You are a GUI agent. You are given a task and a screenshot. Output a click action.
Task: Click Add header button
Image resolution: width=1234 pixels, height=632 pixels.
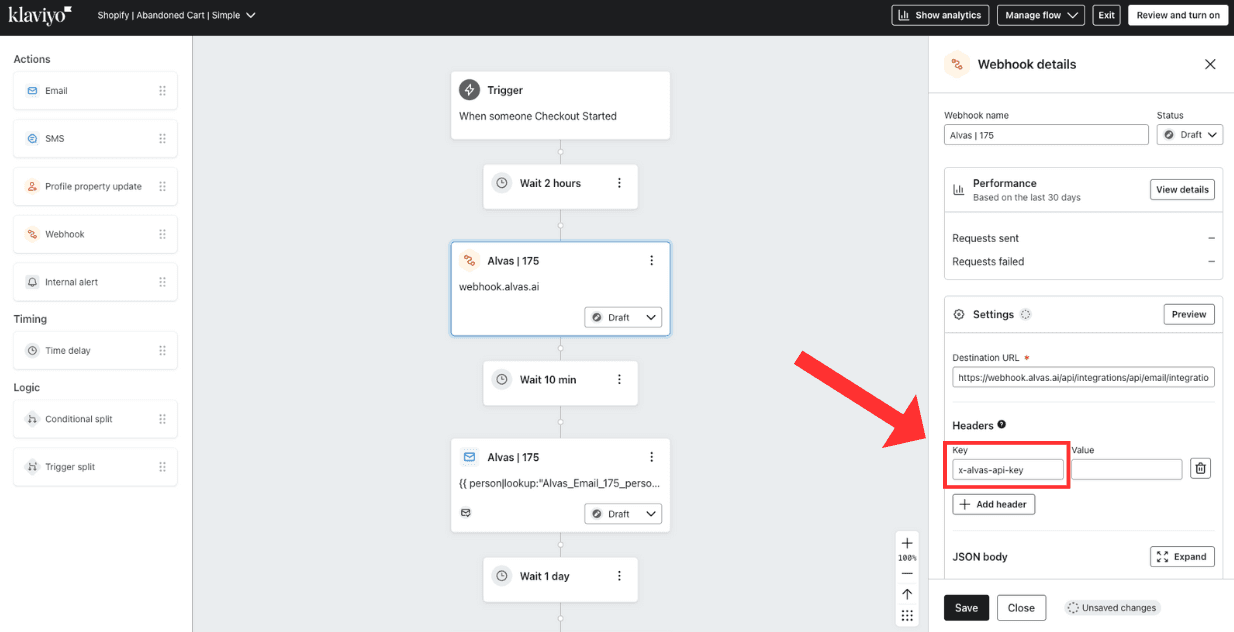(994, 504)
